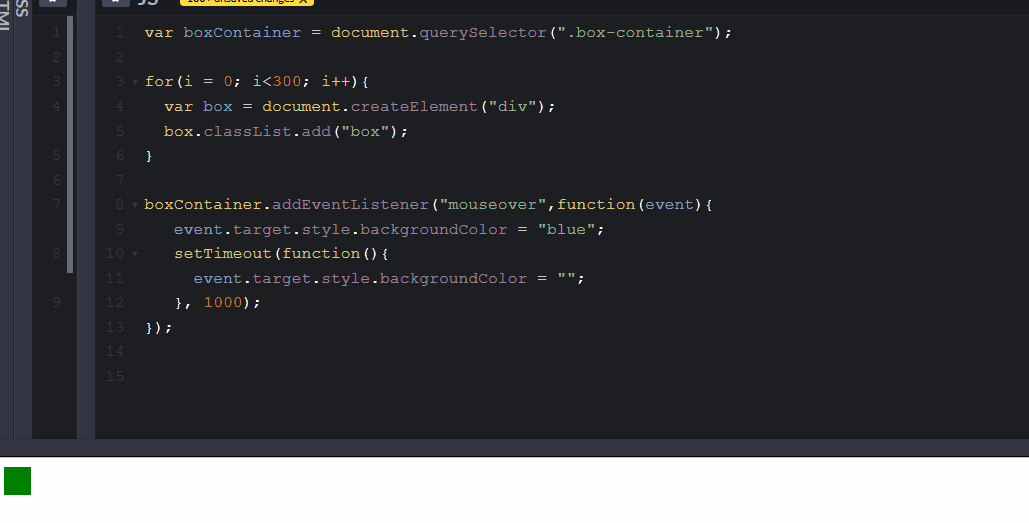Click the 1000 timeout value
This screenshot has width=1029, height=523.
[223, 303]
